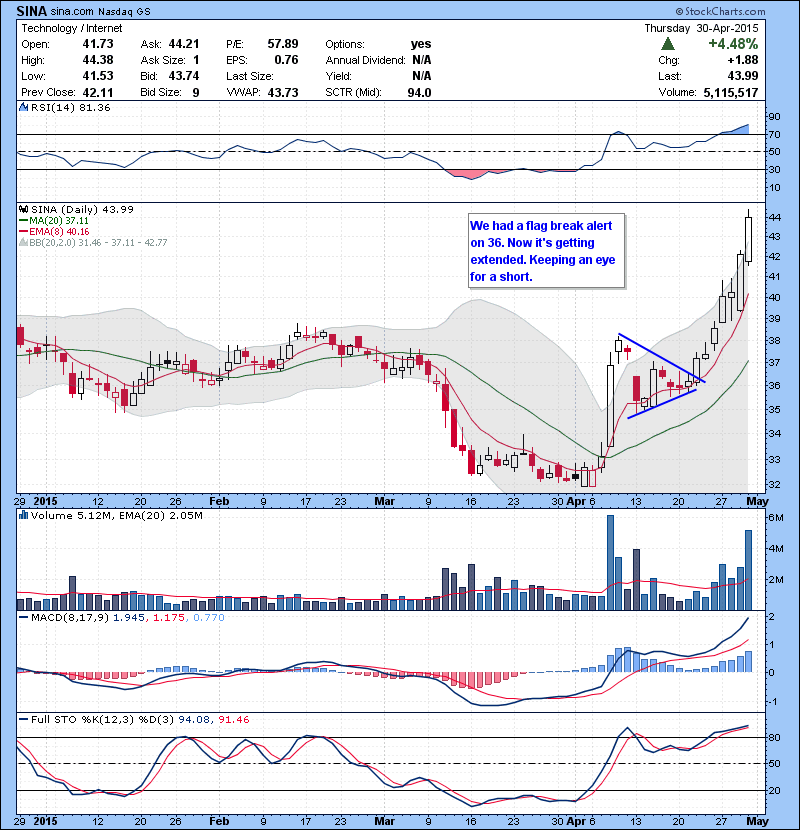Viewport: 800px width, 830px height.
Task: Open the StockCharts.com copyright link
Action: pyautogui.click(x=720, y=11)
